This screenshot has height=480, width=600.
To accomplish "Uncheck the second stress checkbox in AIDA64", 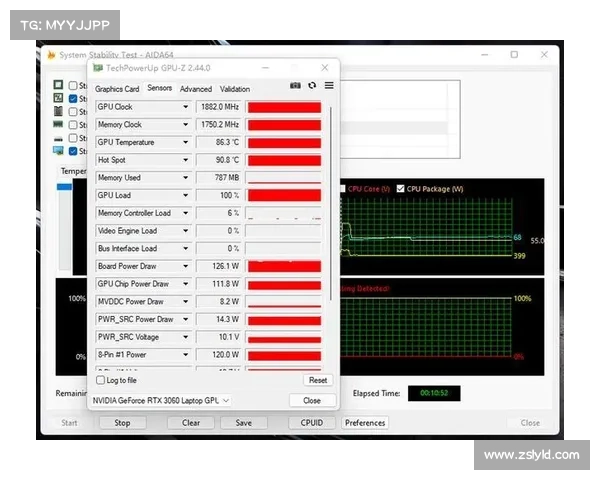I will (73, 99).
